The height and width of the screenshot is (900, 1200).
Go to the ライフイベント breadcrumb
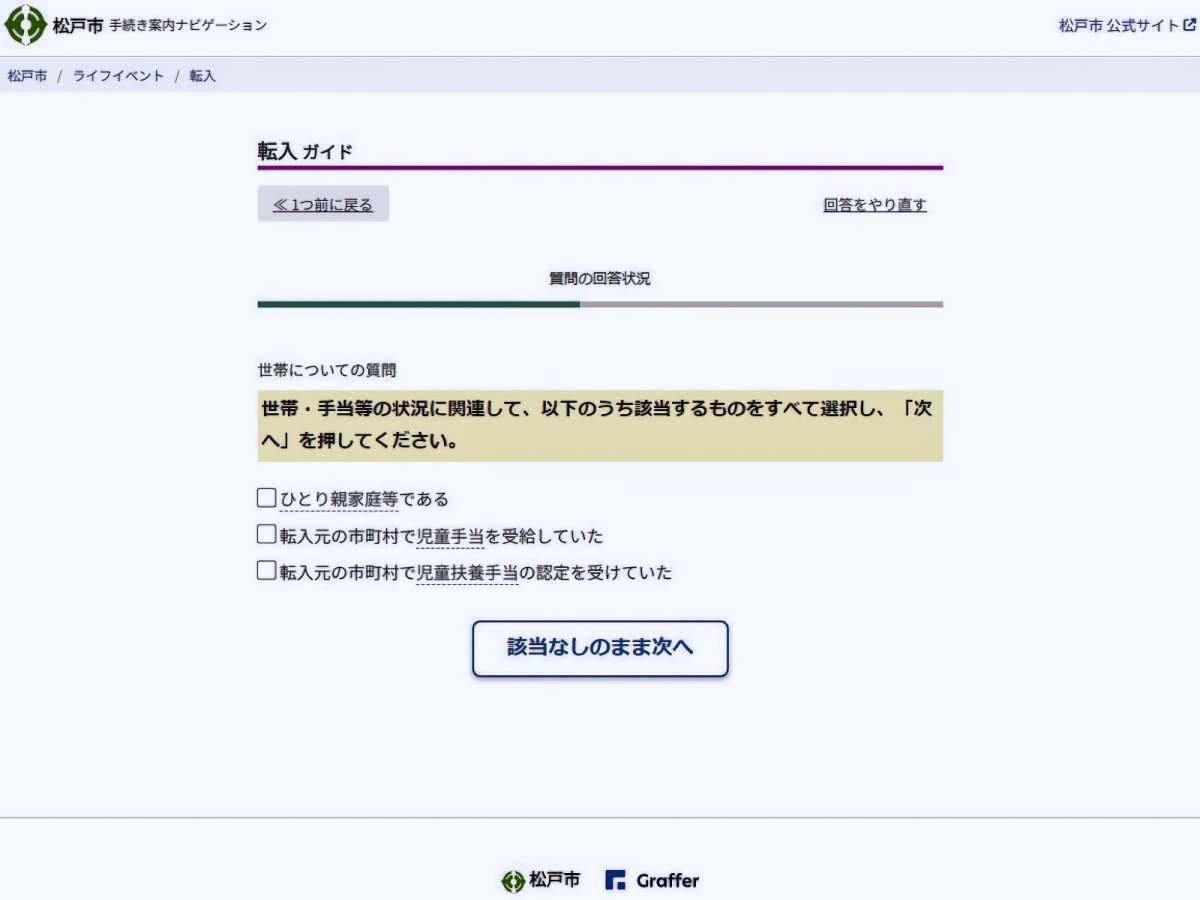pos(118,76)
